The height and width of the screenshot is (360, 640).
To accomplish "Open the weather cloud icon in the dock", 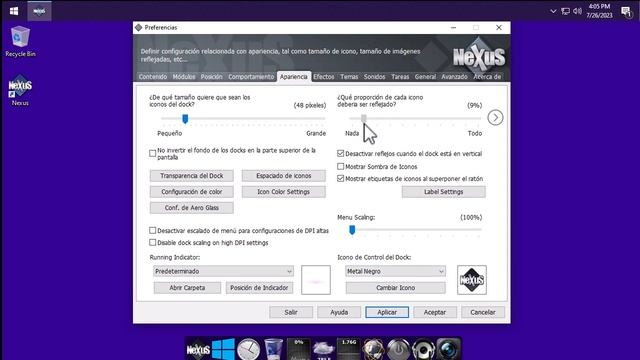I will (x=324, y=349).
